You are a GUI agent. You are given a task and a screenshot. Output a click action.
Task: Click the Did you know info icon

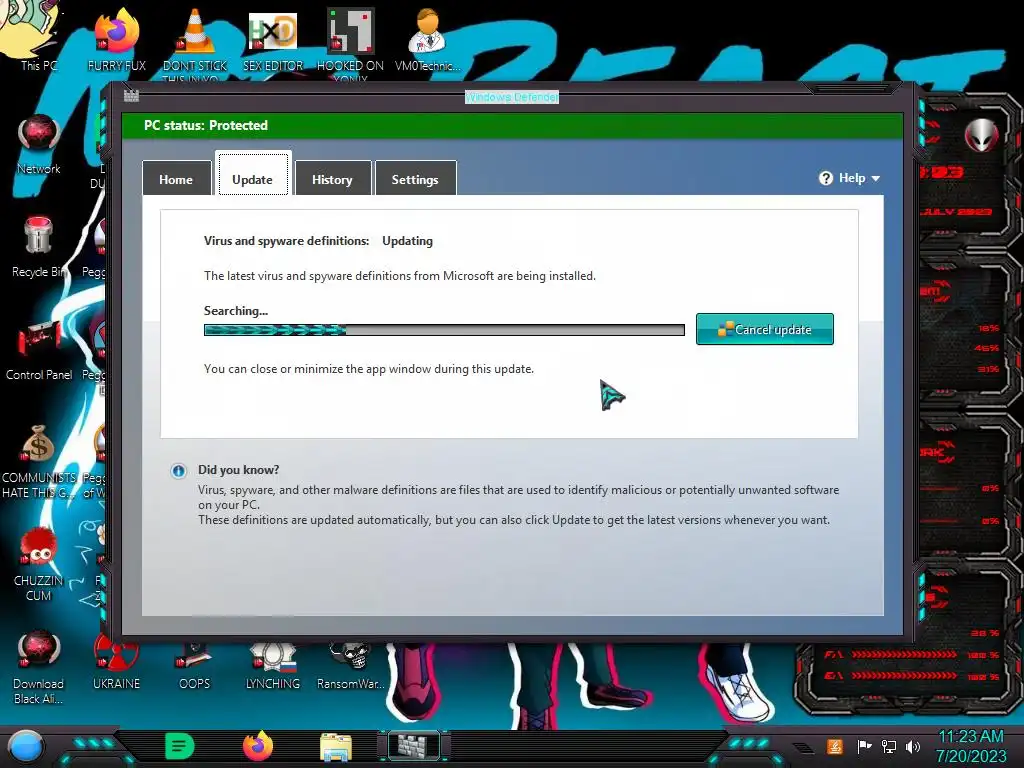coord(178,471)
